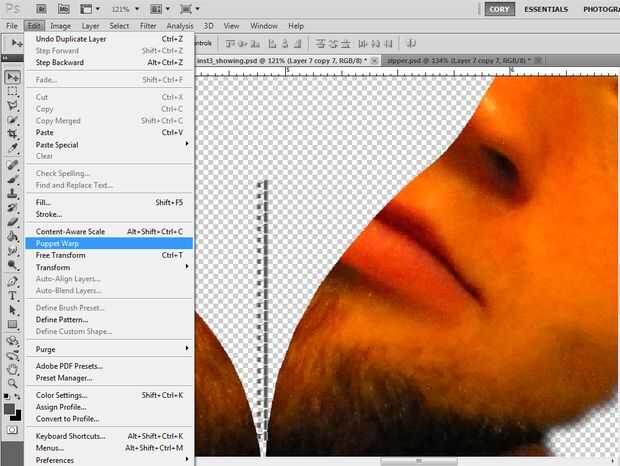
Task: Select the Path Selection tool
Action: point(12,310)
